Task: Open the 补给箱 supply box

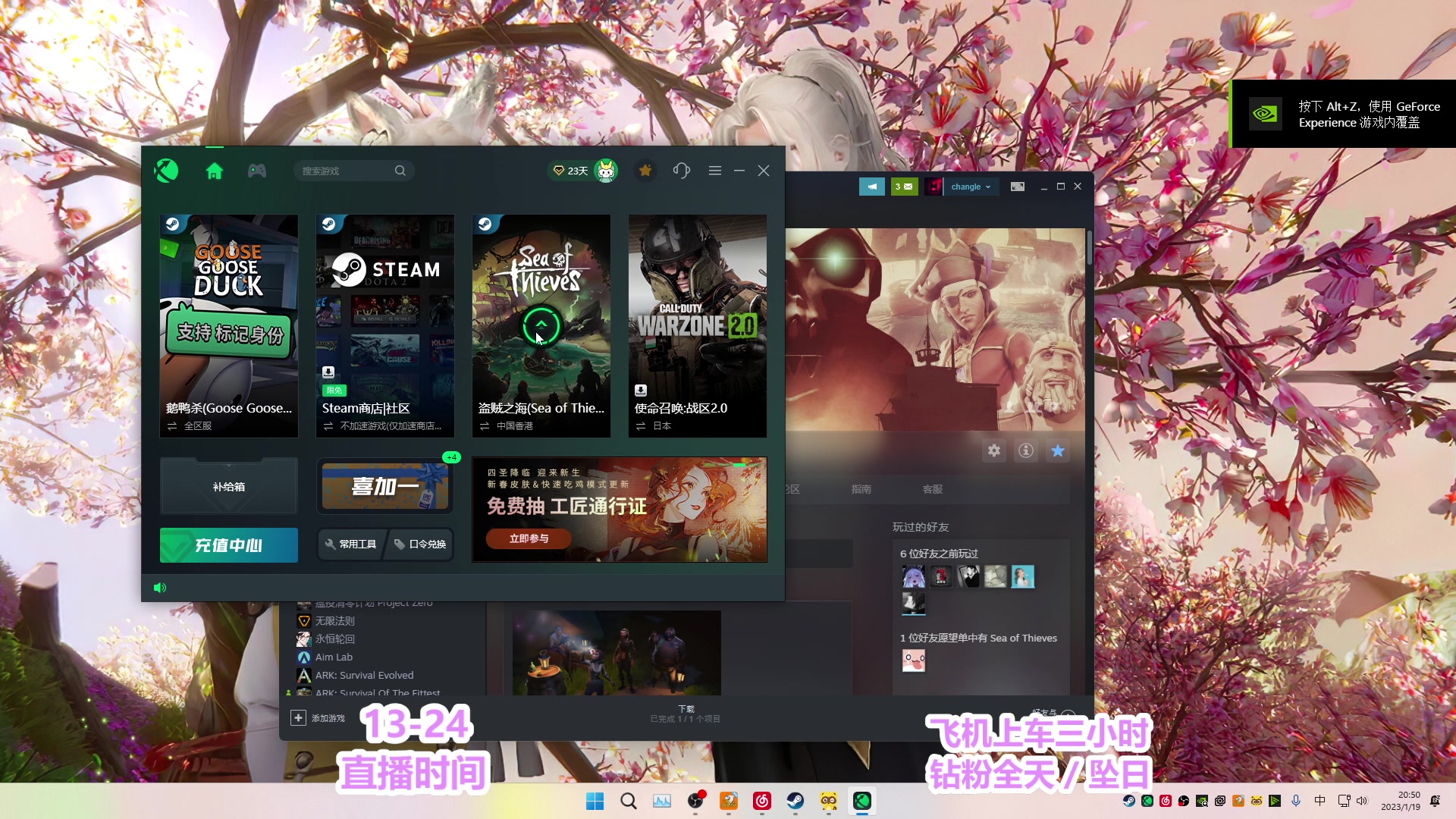Action: pos(229,486)
